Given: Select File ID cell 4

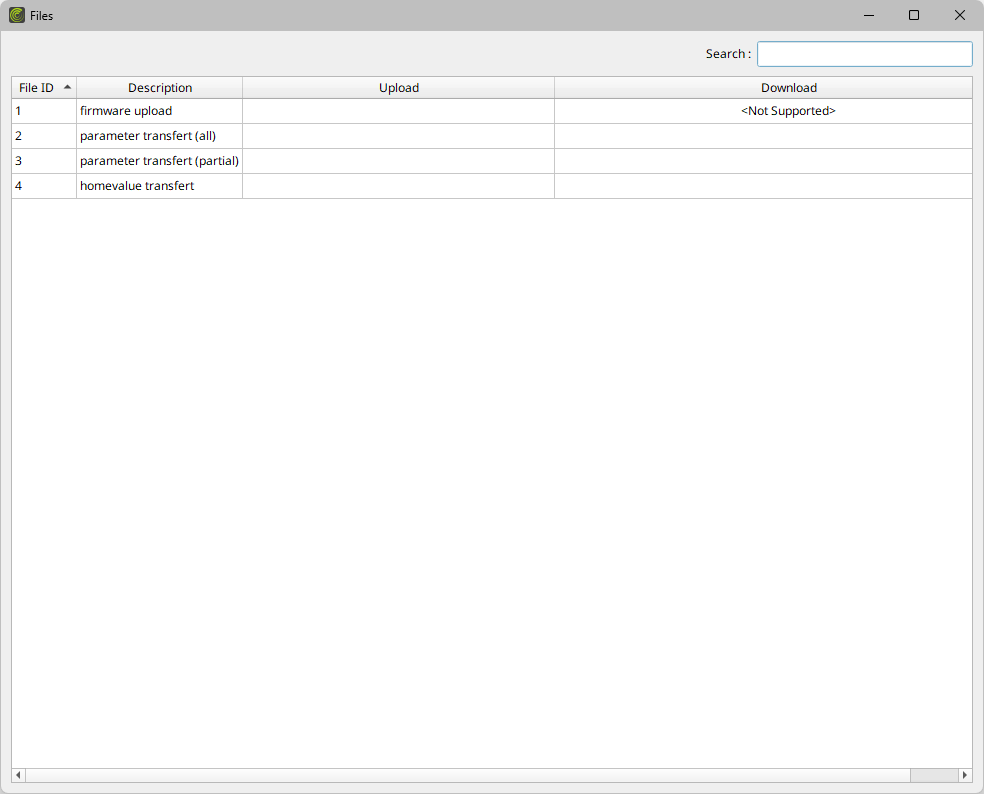Looking at the screenshot, I should click(x=44, y=186).
